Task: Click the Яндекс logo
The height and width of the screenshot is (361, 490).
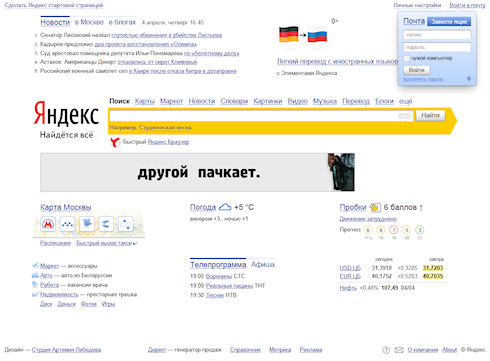Action: coord(66,114)
